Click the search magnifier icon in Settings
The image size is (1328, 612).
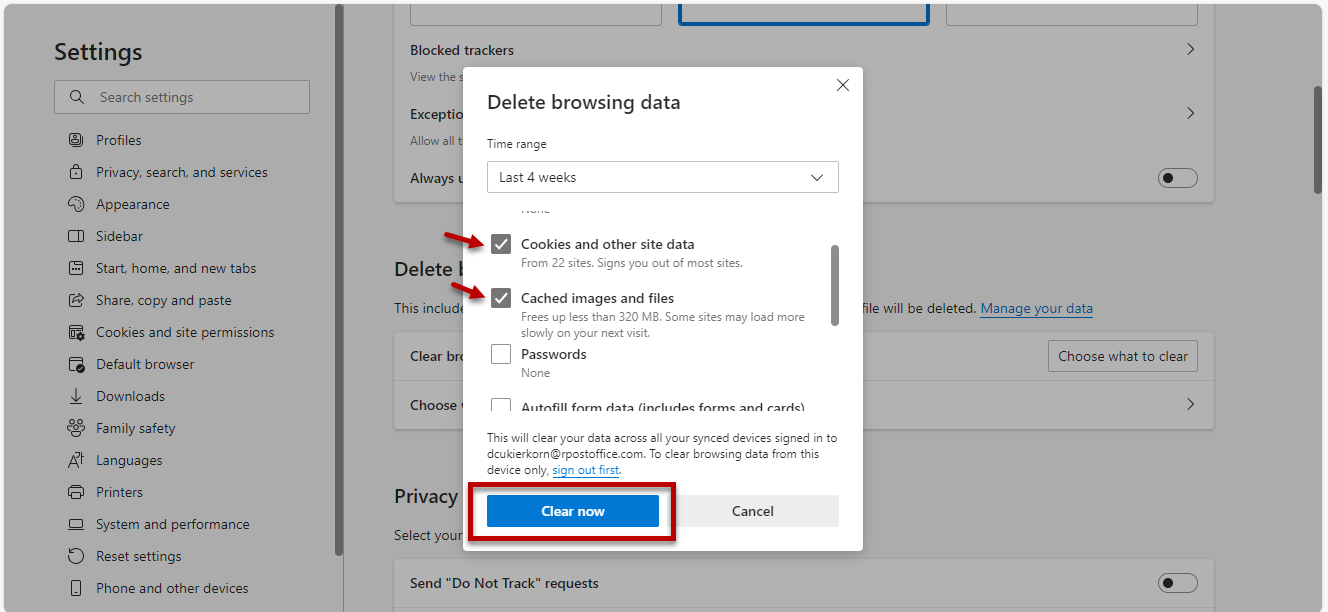(77, 97)
